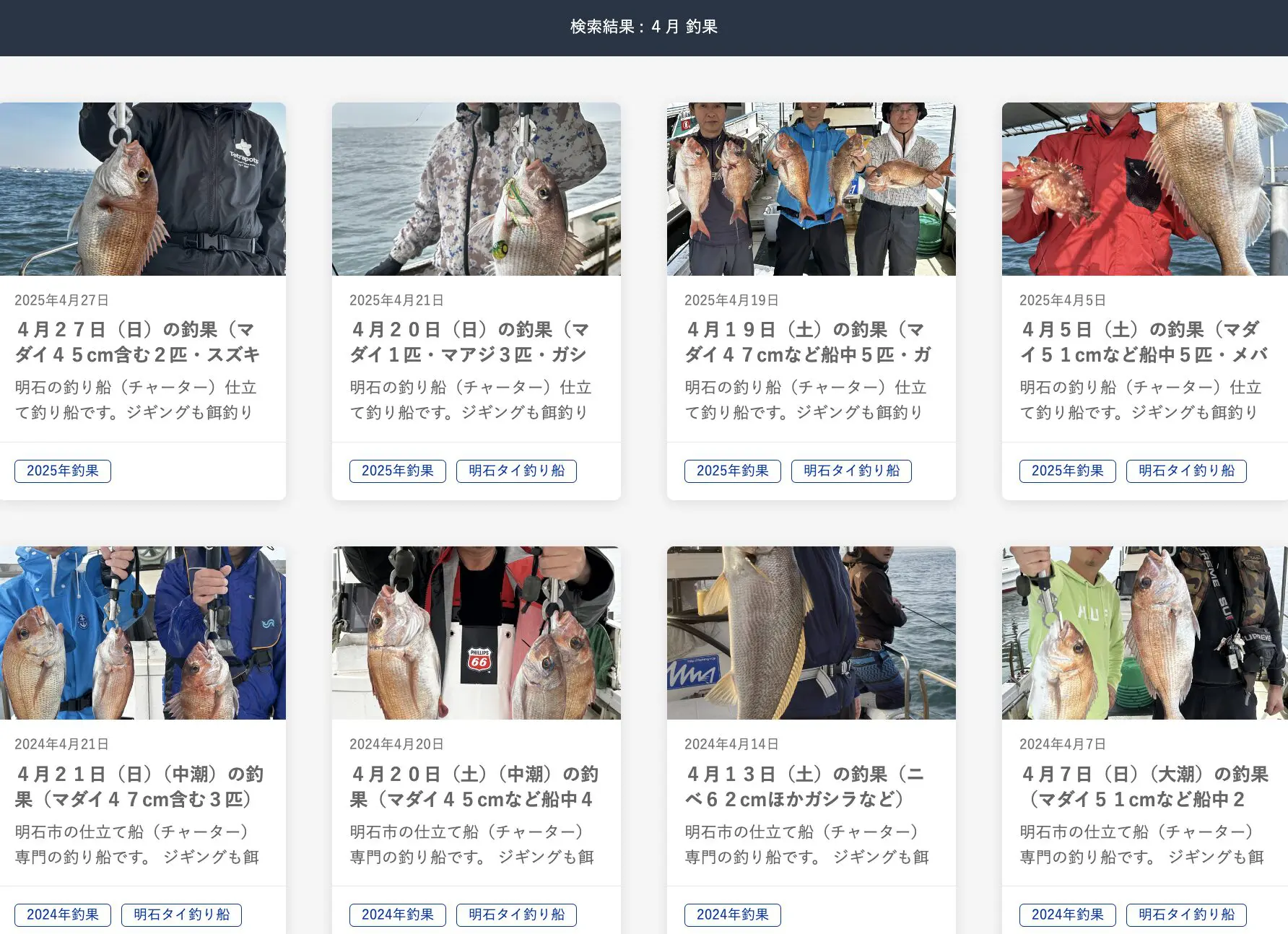This screenshot has height=934, width=1288.
Task: Open the article titled ４月５日（土）の釣果
Action: click(x=1143, y=342)
